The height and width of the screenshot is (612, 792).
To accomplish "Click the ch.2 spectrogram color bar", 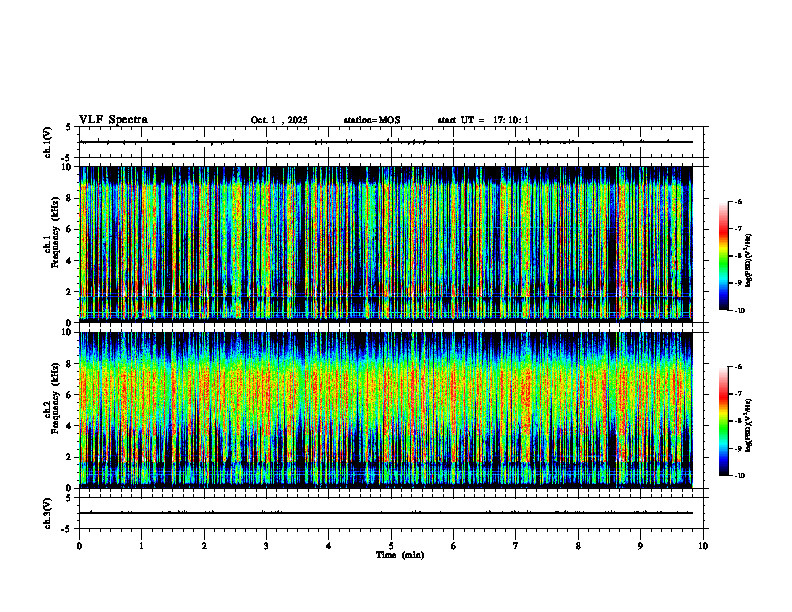I will tap(723, 421).
